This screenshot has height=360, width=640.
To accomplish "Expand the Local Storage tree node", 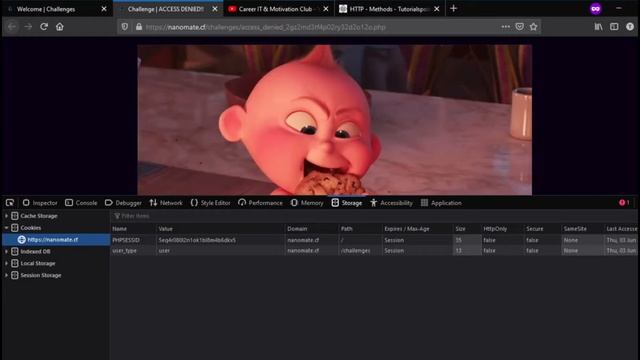I will [x=6, y=263].
